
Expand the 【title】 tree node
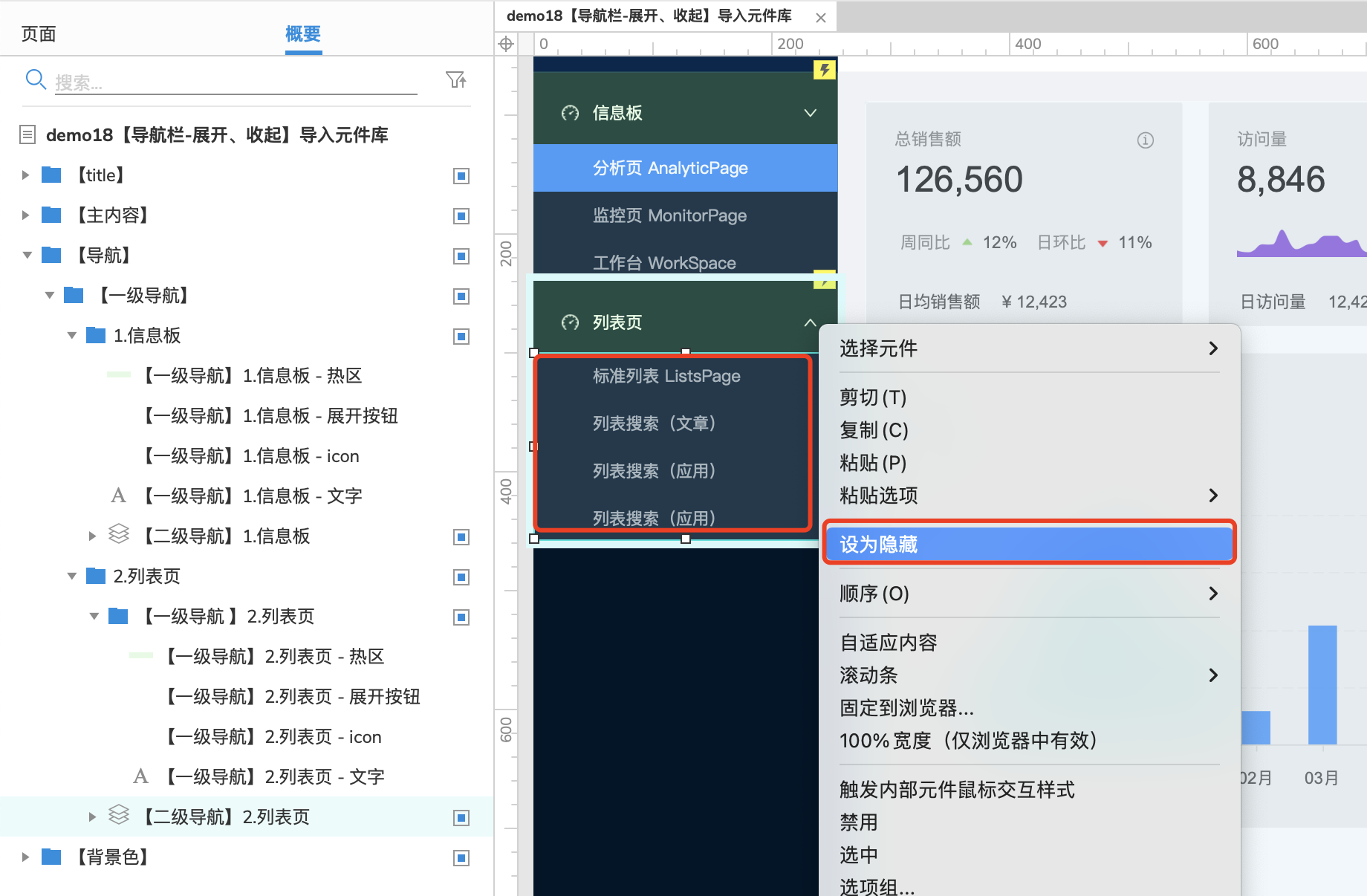point(25,175)
